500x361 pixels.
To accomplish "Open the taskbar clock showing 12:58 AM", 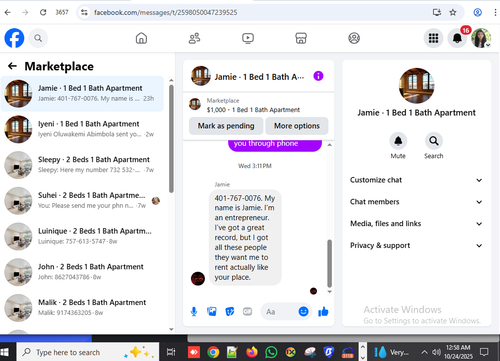I will click(458, 352).
